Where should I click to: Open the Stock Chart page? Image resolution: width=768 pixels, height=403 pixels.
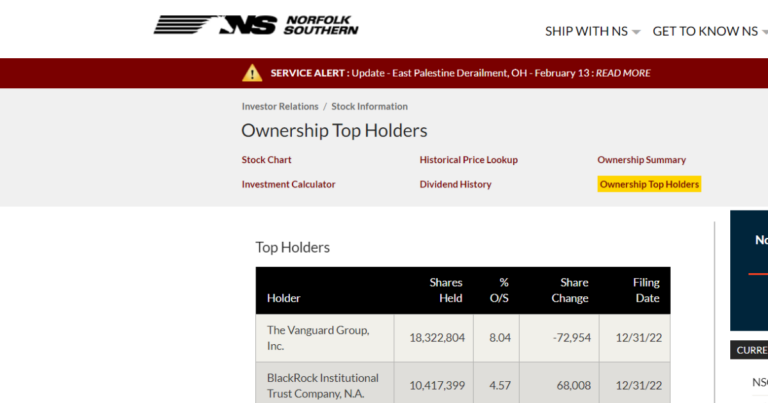pyautogui.click(x=266, y=160)
